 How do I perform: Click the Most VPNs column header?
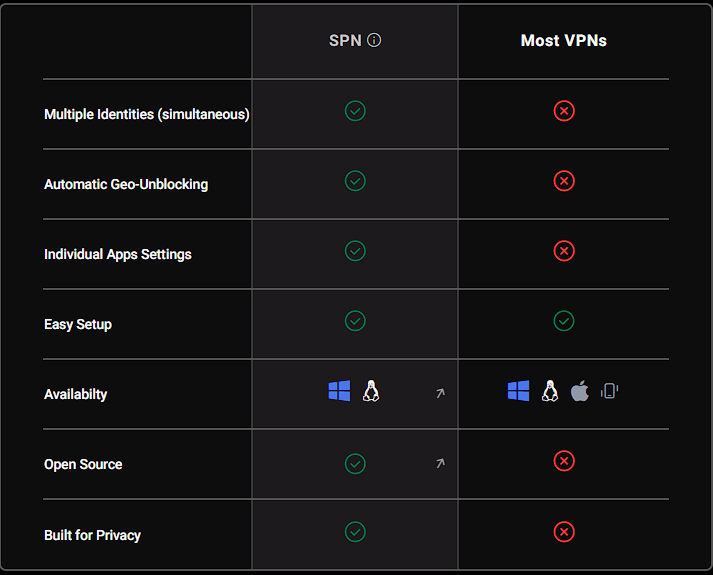[x=564, y=40]
